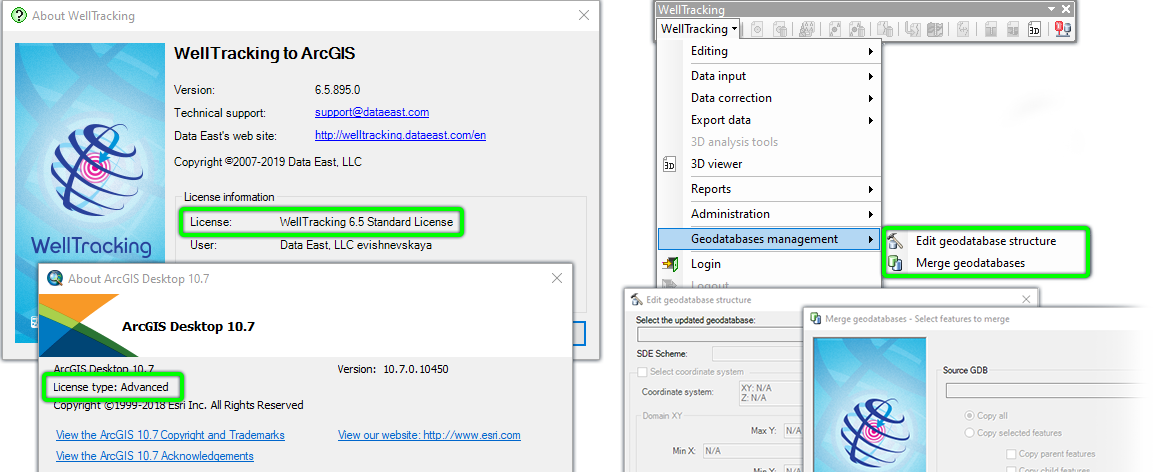This screenshot has width=1153, height=472.
Task: Click the License type: Advanced text
Action: (x=111, y=387)
